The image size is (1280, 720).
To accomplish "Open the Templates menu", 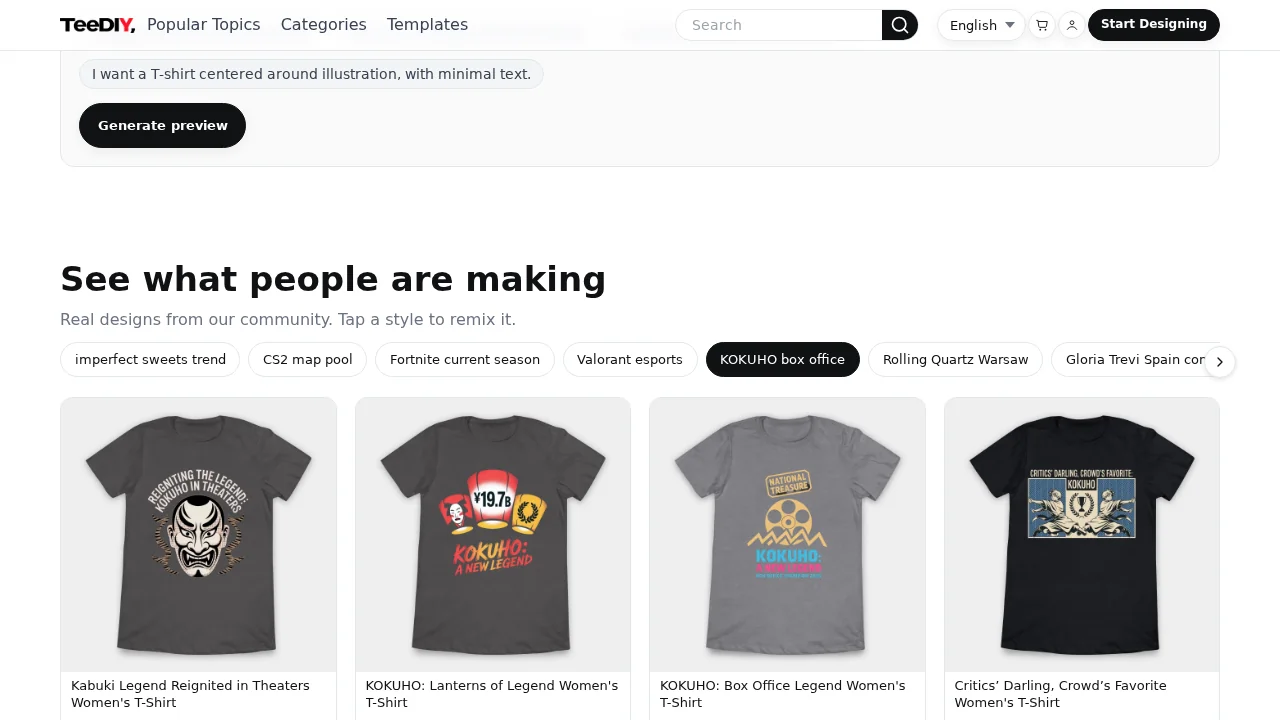I will click(x=427, y=24).
